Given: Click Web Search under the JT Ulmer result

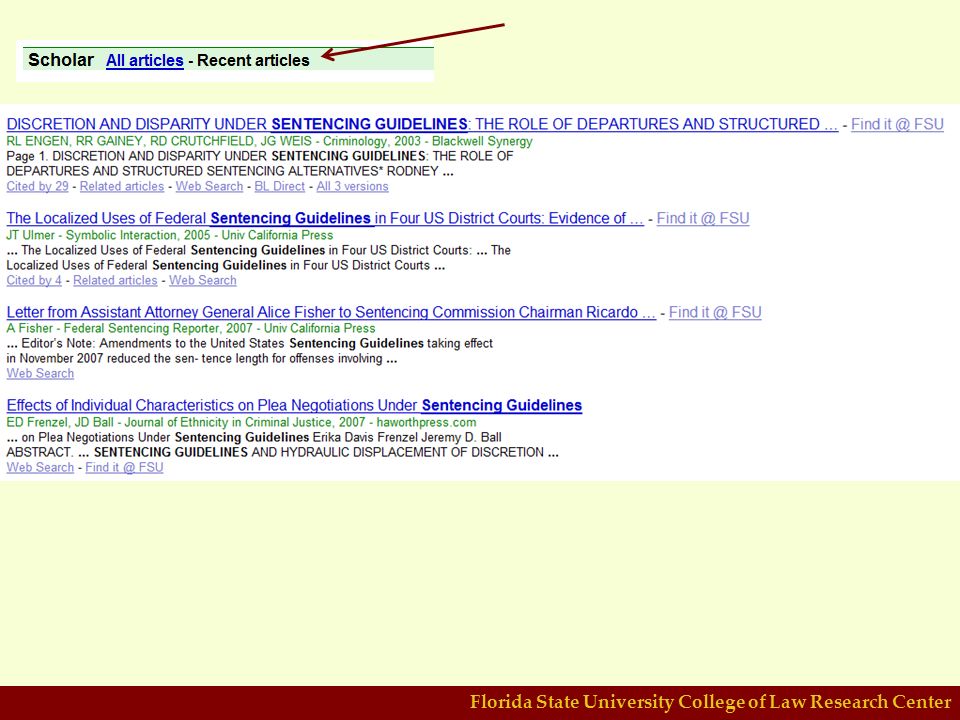Looking at the screenshot, I should (203, 280).
